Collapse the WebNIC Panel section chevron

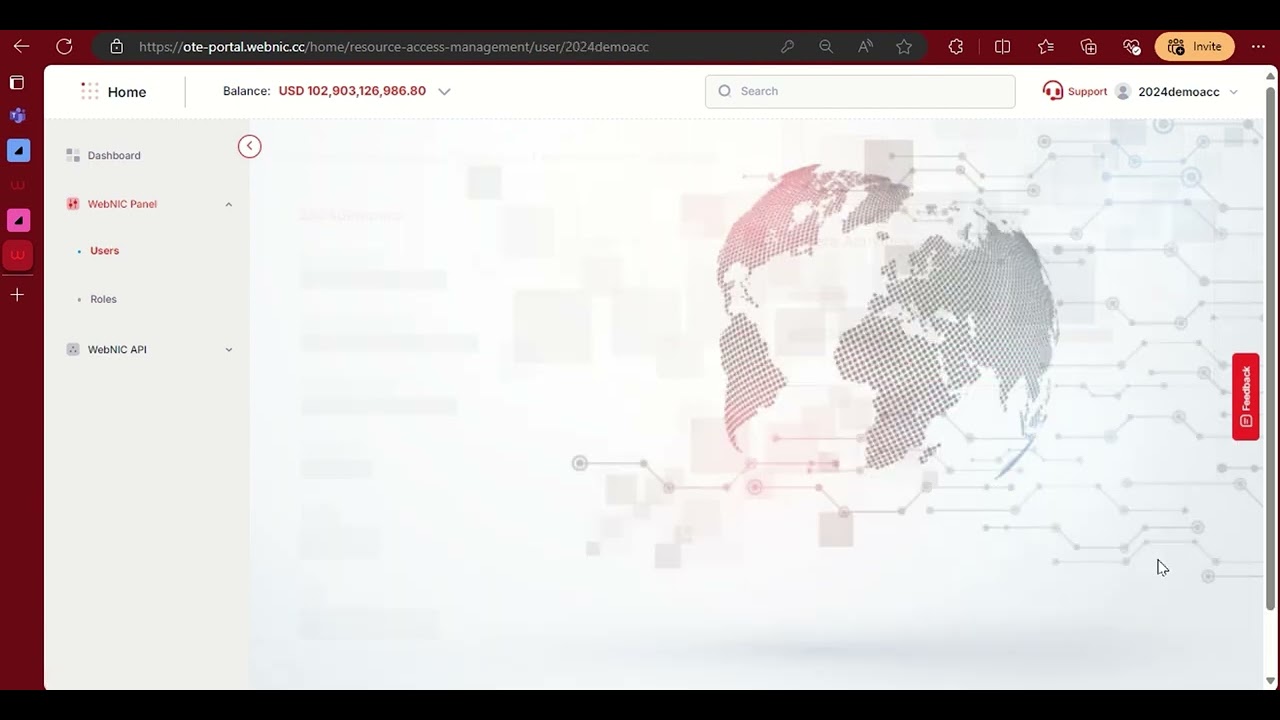point(229,204)
